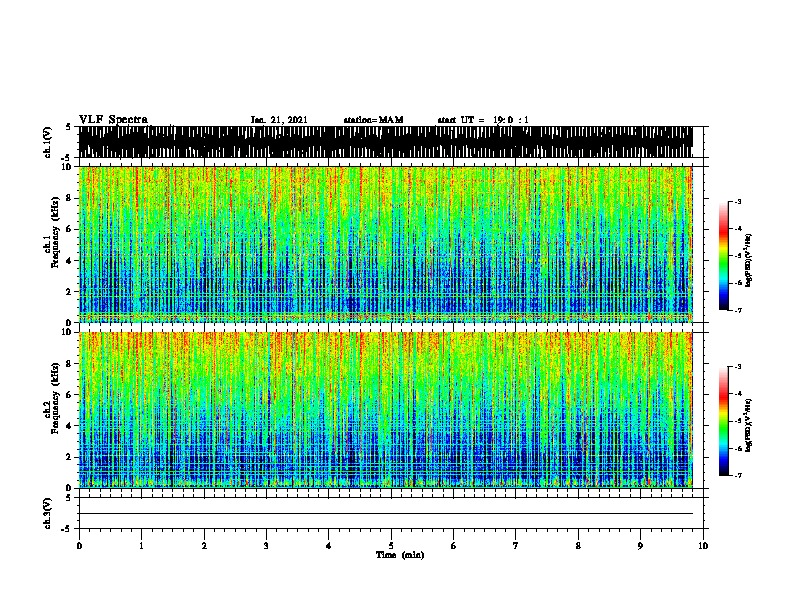The height and width of the screenshot is (612, 792).
Task: Click the ch.1 color scale bar
Action: click(x=724, y=256)
